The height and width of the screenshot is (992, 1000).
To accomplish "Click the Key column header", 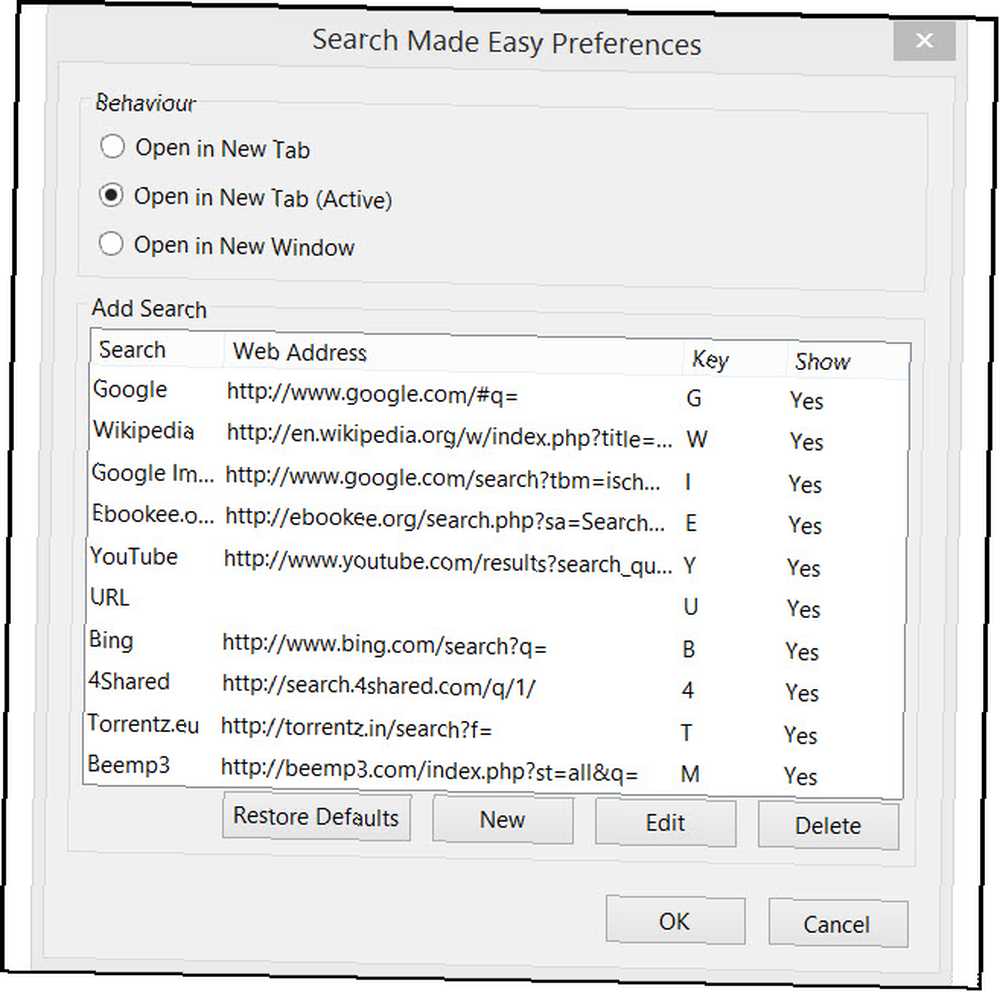I will pyautogui.click(x=710, y=360).
